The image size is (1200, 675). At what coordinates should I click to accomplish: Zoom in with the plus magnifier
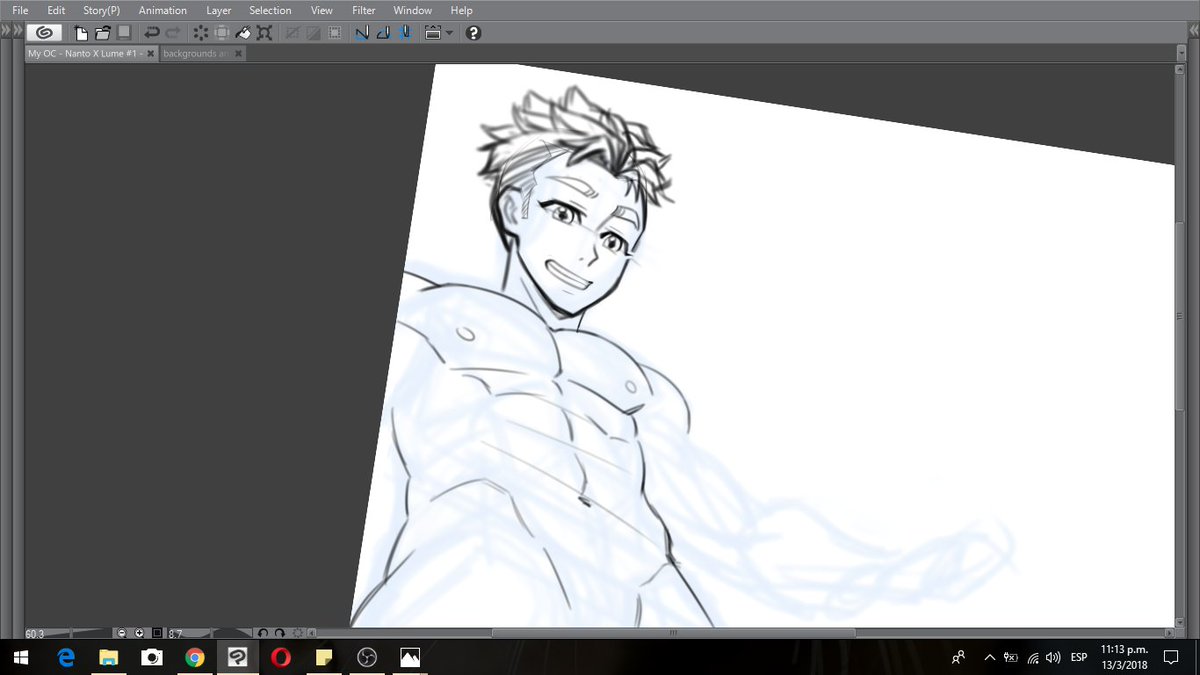(x=139, y=633)
